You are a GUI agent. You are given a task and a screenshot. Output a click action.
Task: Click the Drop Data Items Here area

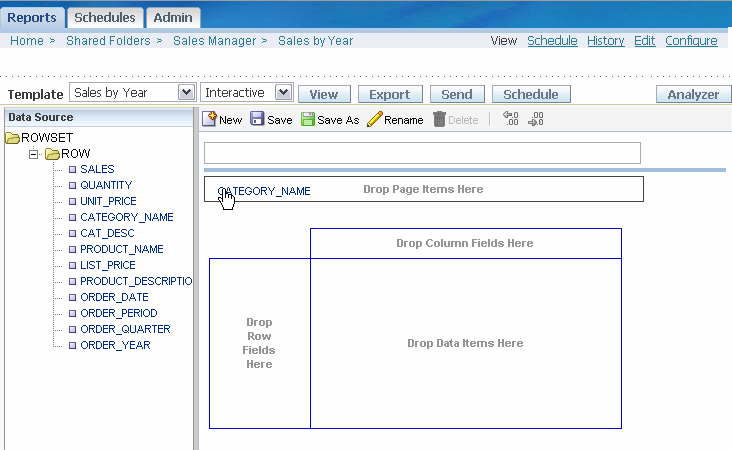click(465, 343)
